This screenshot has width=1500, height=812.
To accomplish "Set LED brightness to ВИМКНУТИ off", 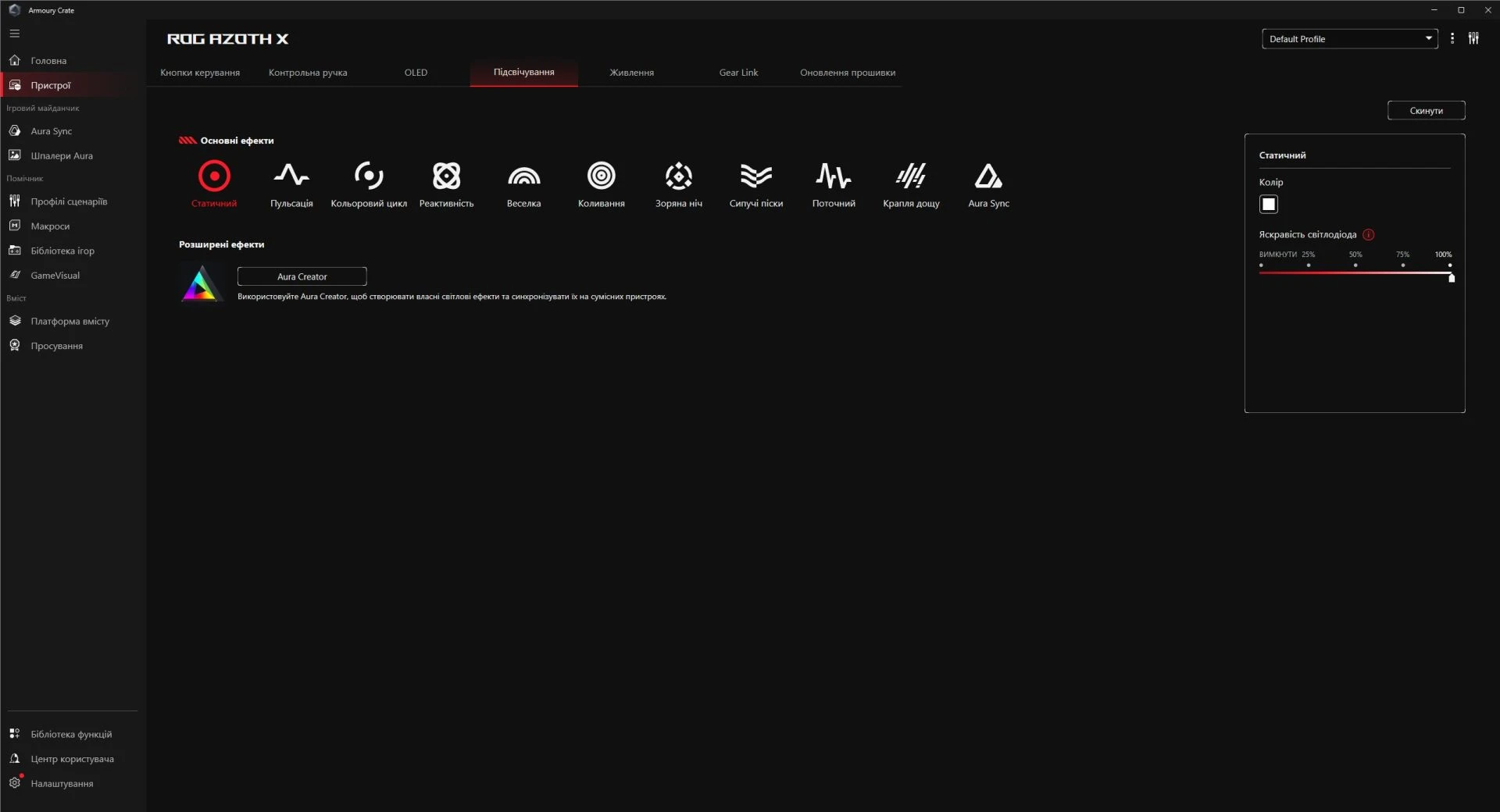I will point(1261,265).
